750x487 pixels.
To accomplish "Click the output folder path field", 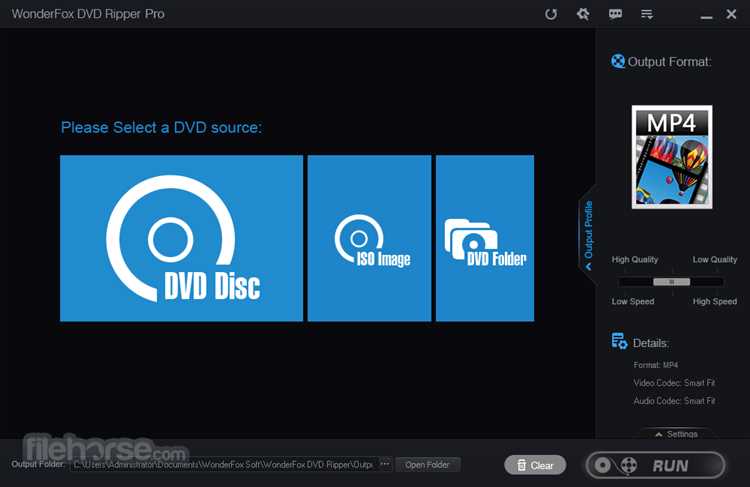I will pyautogui.click(x=224, y=465).
